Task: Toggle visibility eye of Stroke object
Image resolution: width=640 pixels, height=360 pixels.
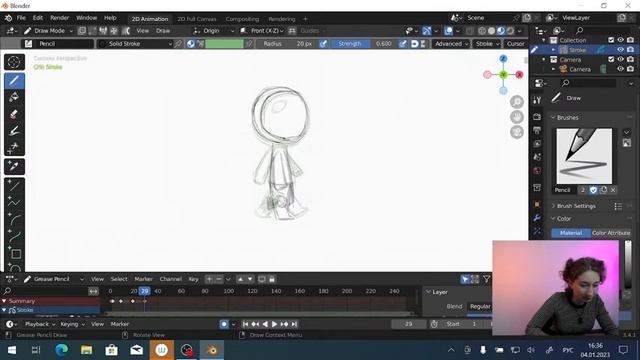Action: point(620,50)
